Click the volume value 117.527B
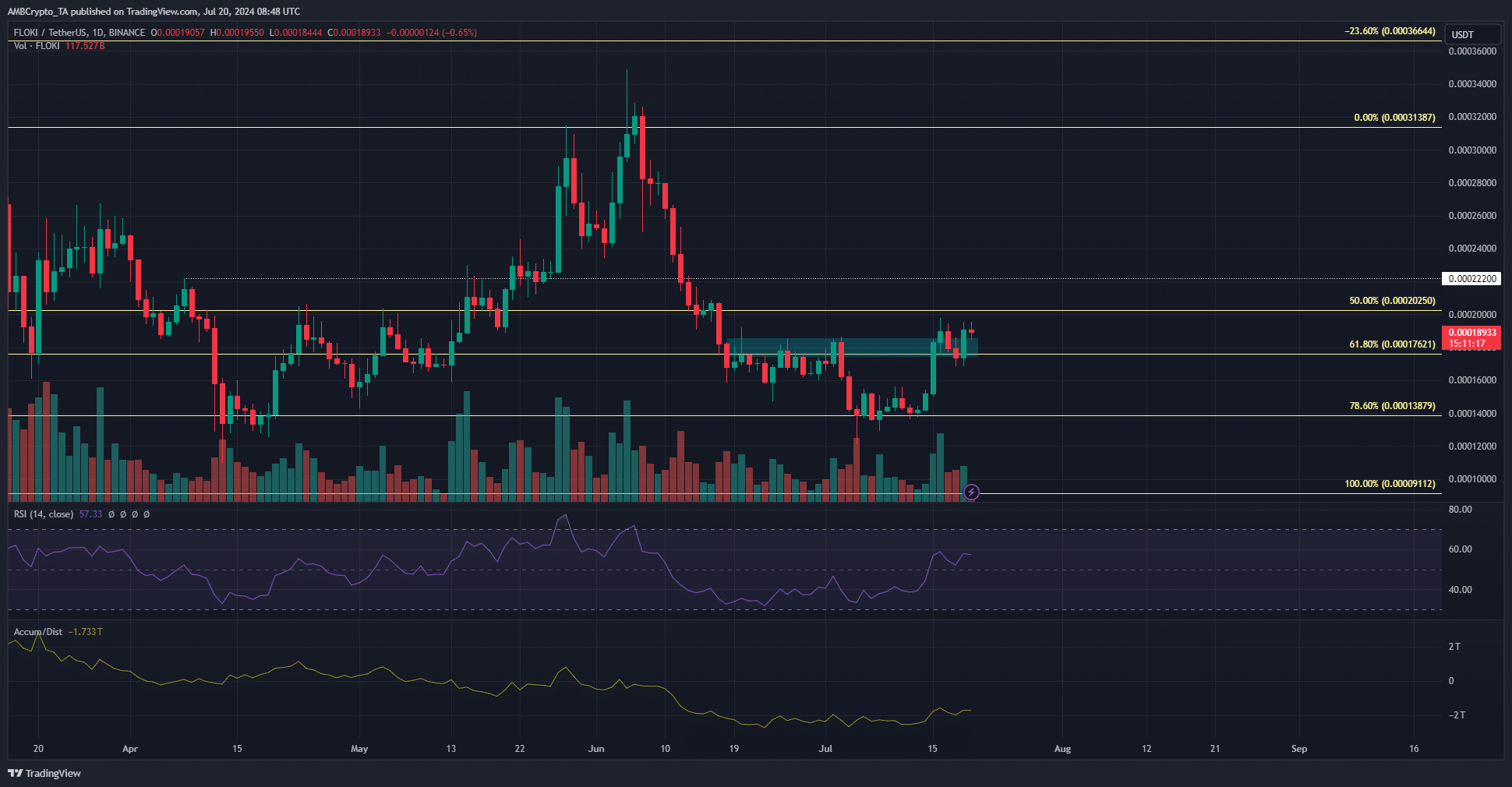Viewport: 1512px width, 787px height. click(85, 46)
